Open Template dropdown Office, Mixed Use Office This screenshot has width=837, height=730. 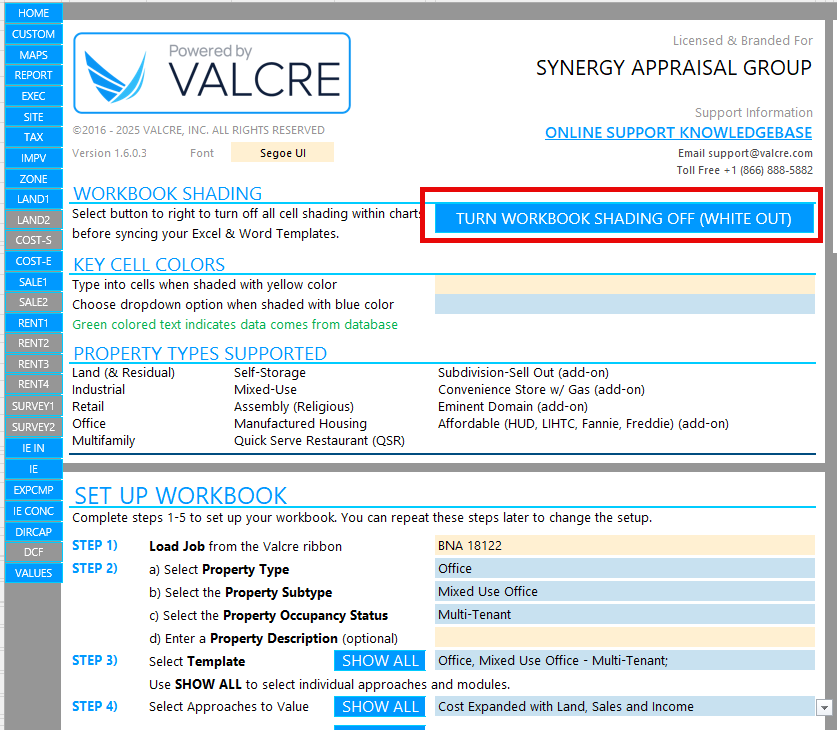coord(625,660)
